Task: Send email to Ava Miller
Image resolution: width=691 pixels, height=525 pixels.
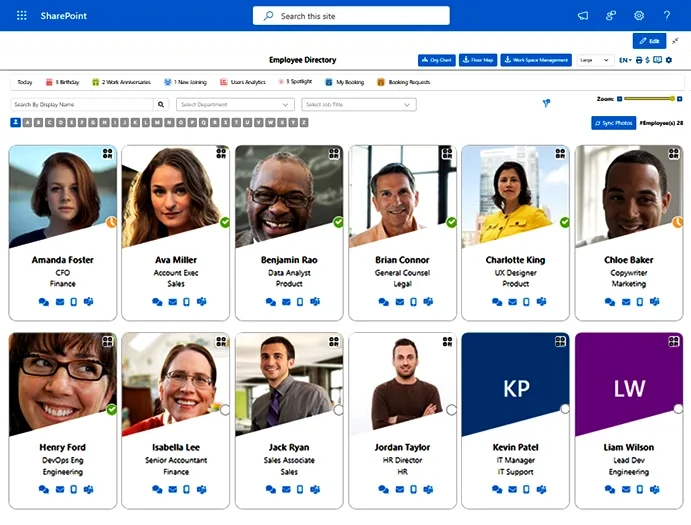Action: coord(173,302)
